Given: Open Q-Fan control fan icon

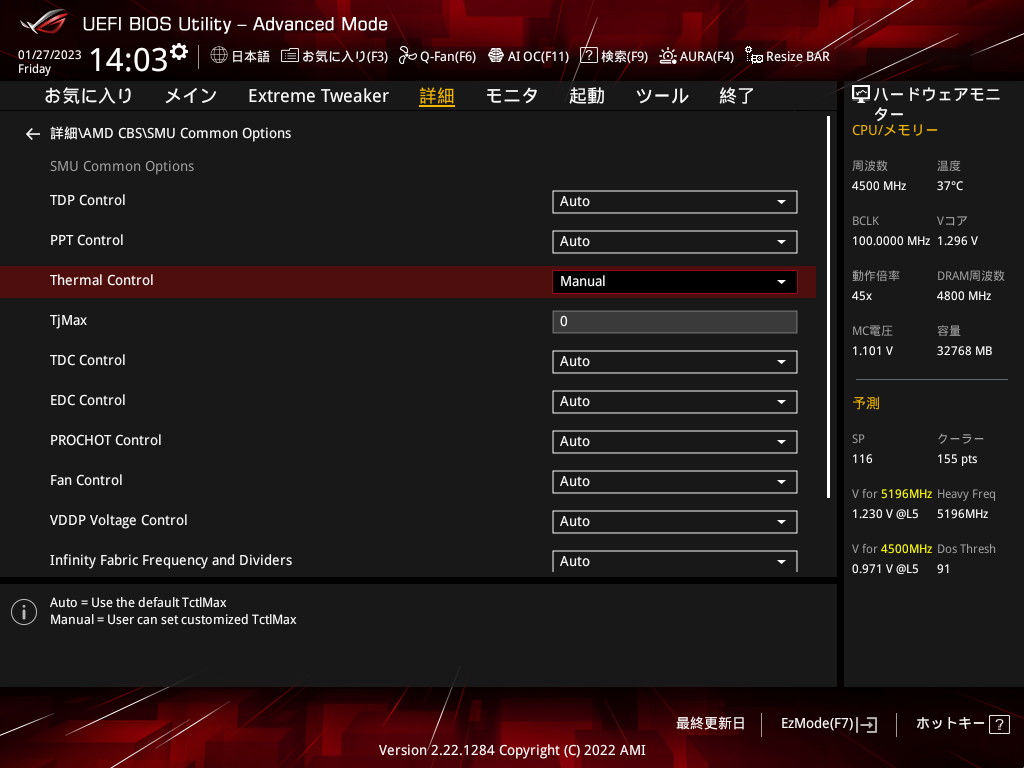Looking at the screenshot, I should [x=408, y=56].
